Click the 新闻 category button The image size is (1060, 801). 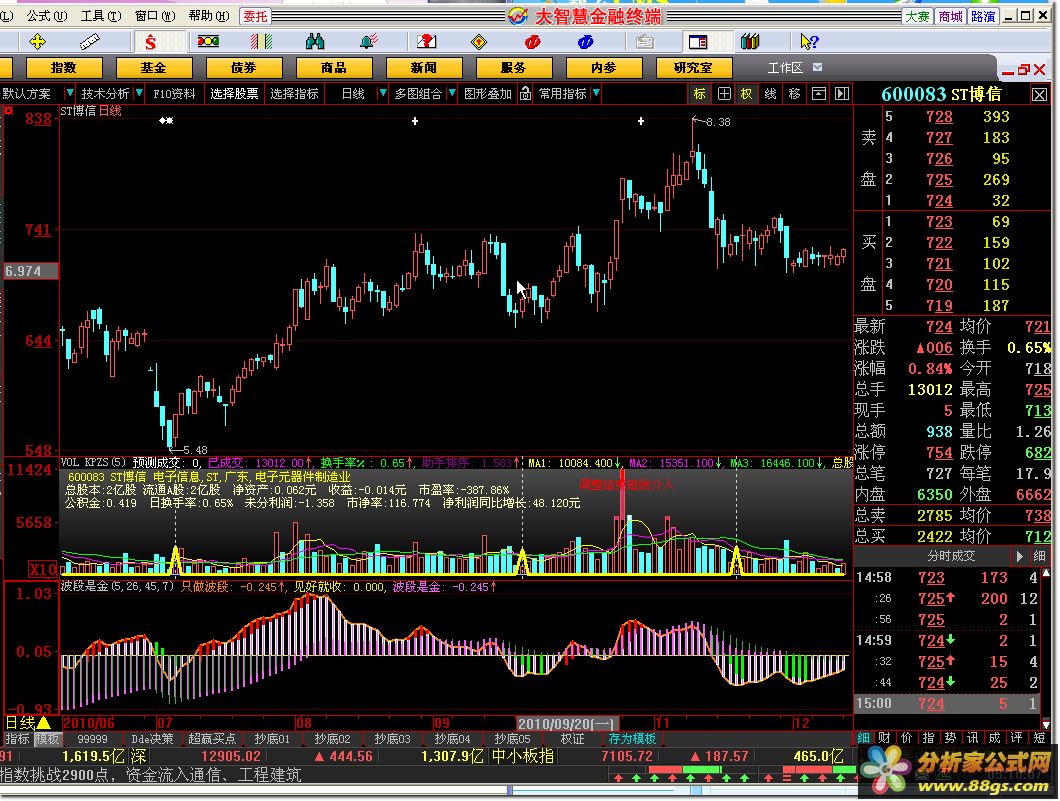pos(423,68)
